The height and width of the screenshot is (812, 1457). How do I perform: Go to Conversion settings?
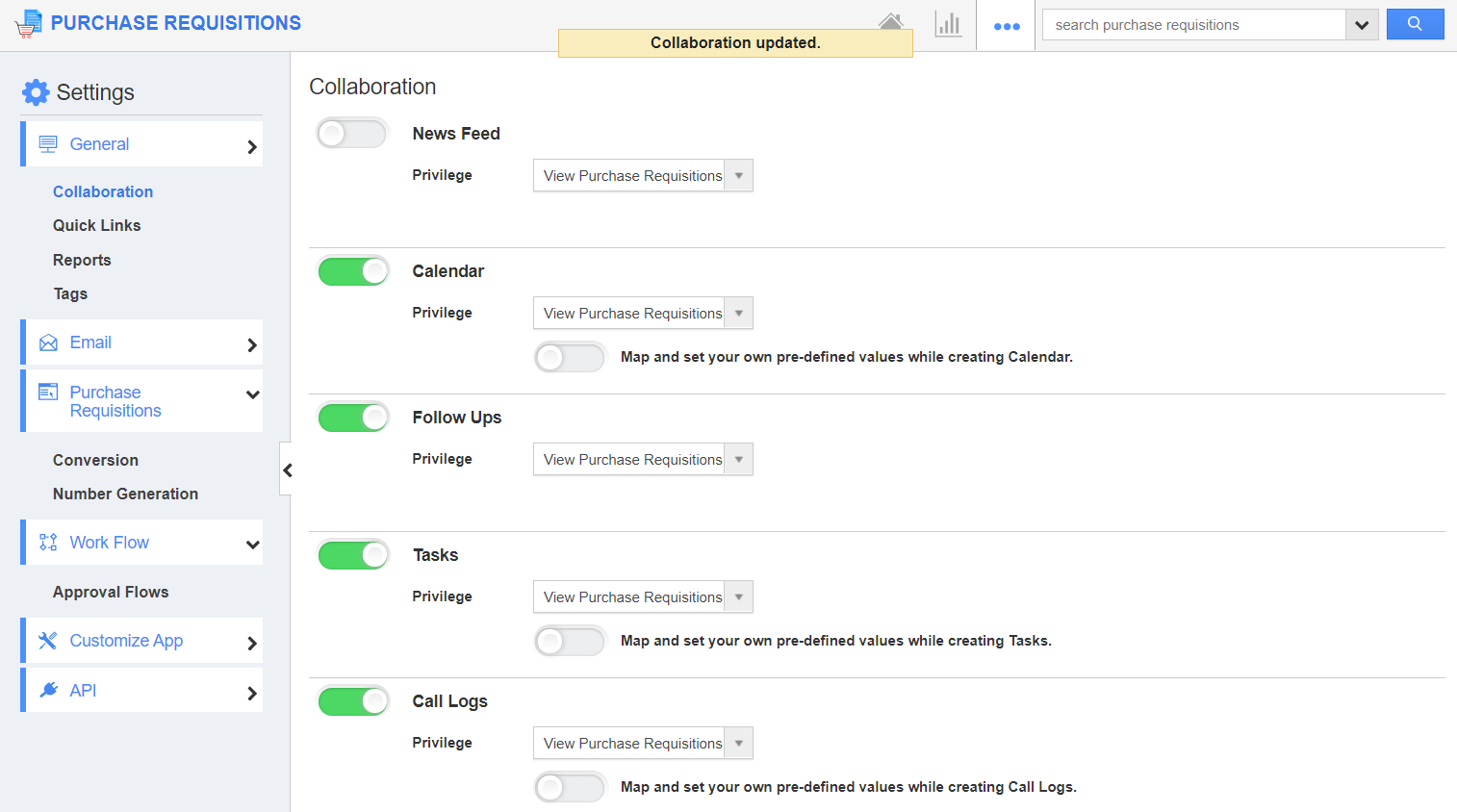[95, 460]
